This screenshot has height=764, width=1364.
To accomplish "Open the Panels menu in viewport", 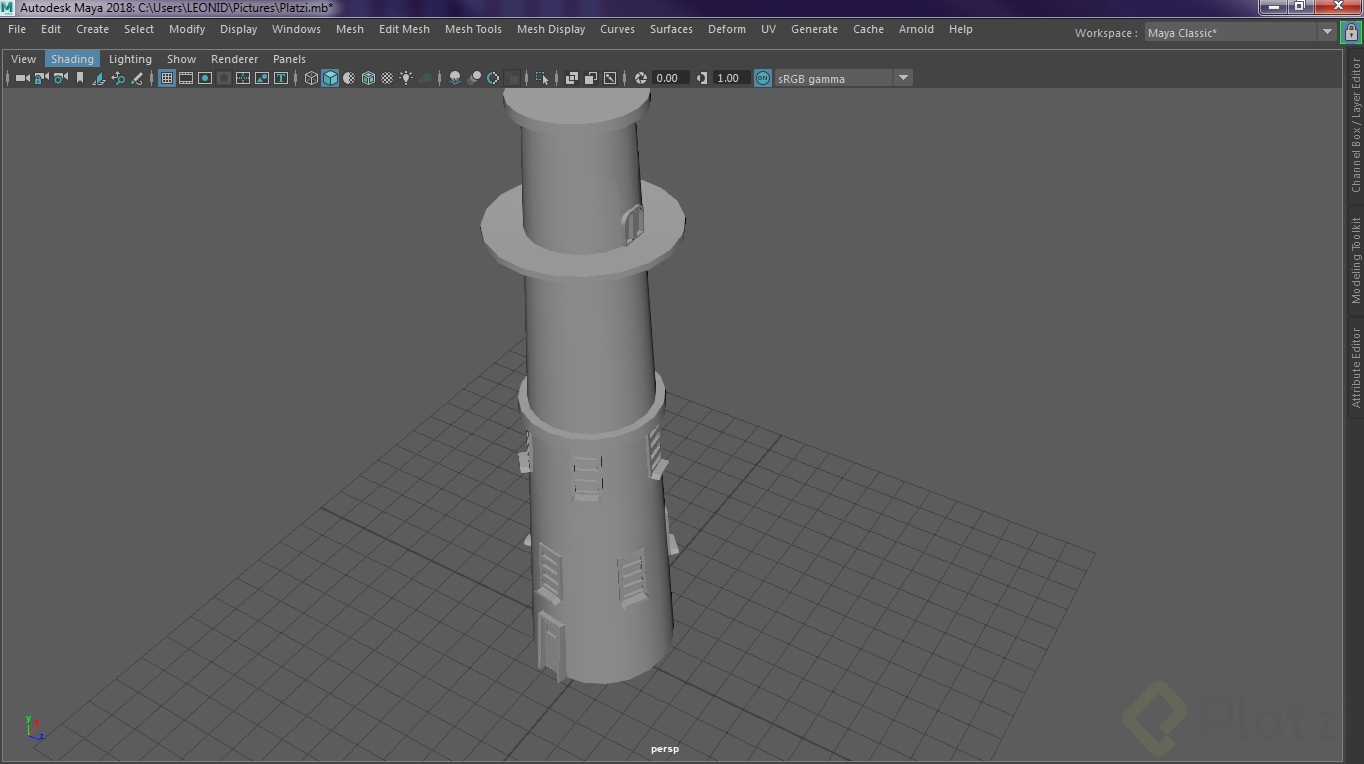I will [x=289, y=59].
